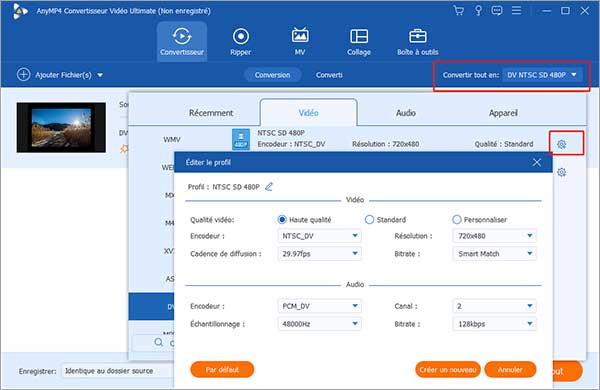Open the MV tab

(x=300, y=41)
